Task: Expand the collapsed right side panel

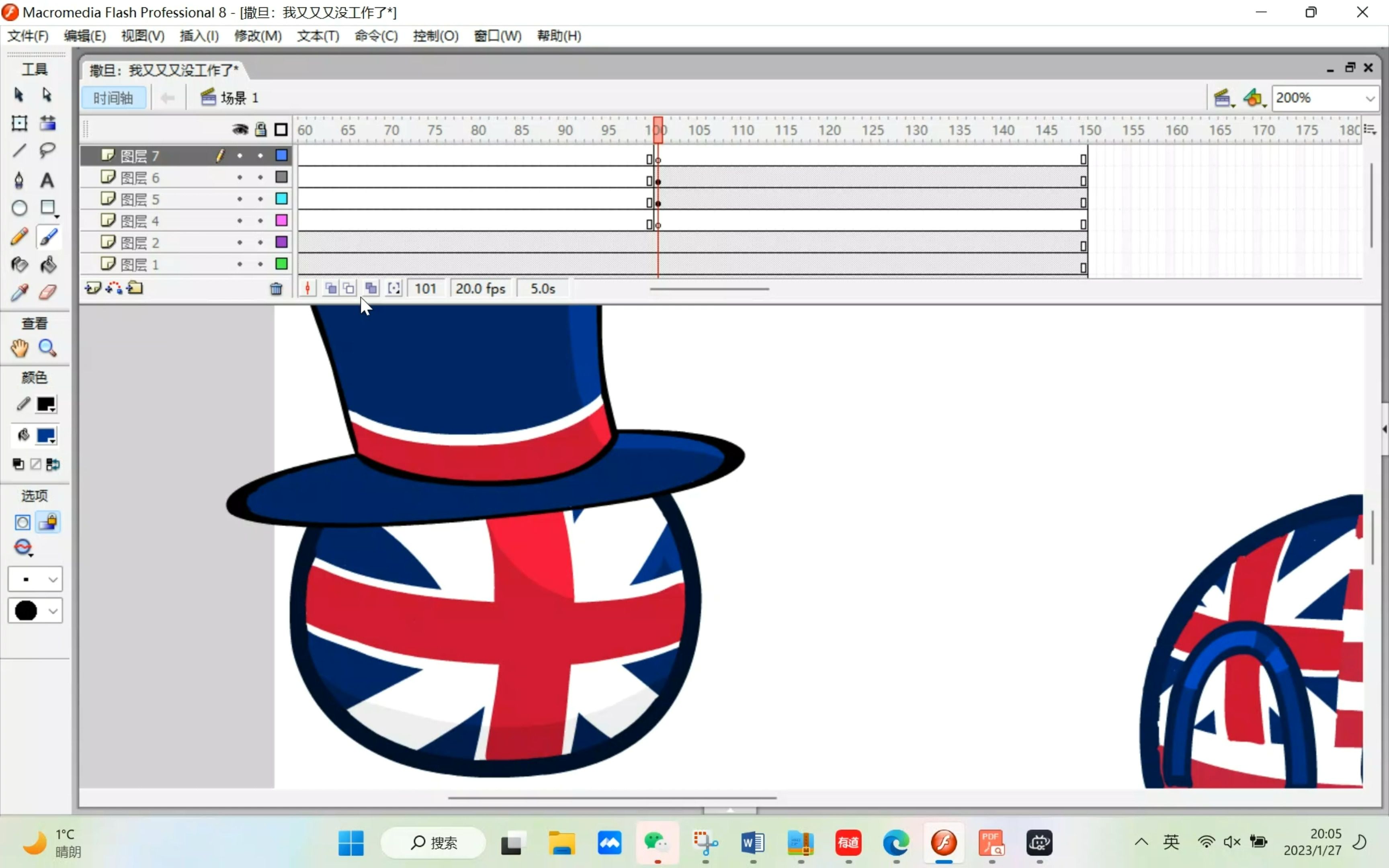Action: [x=1385, y=429]
